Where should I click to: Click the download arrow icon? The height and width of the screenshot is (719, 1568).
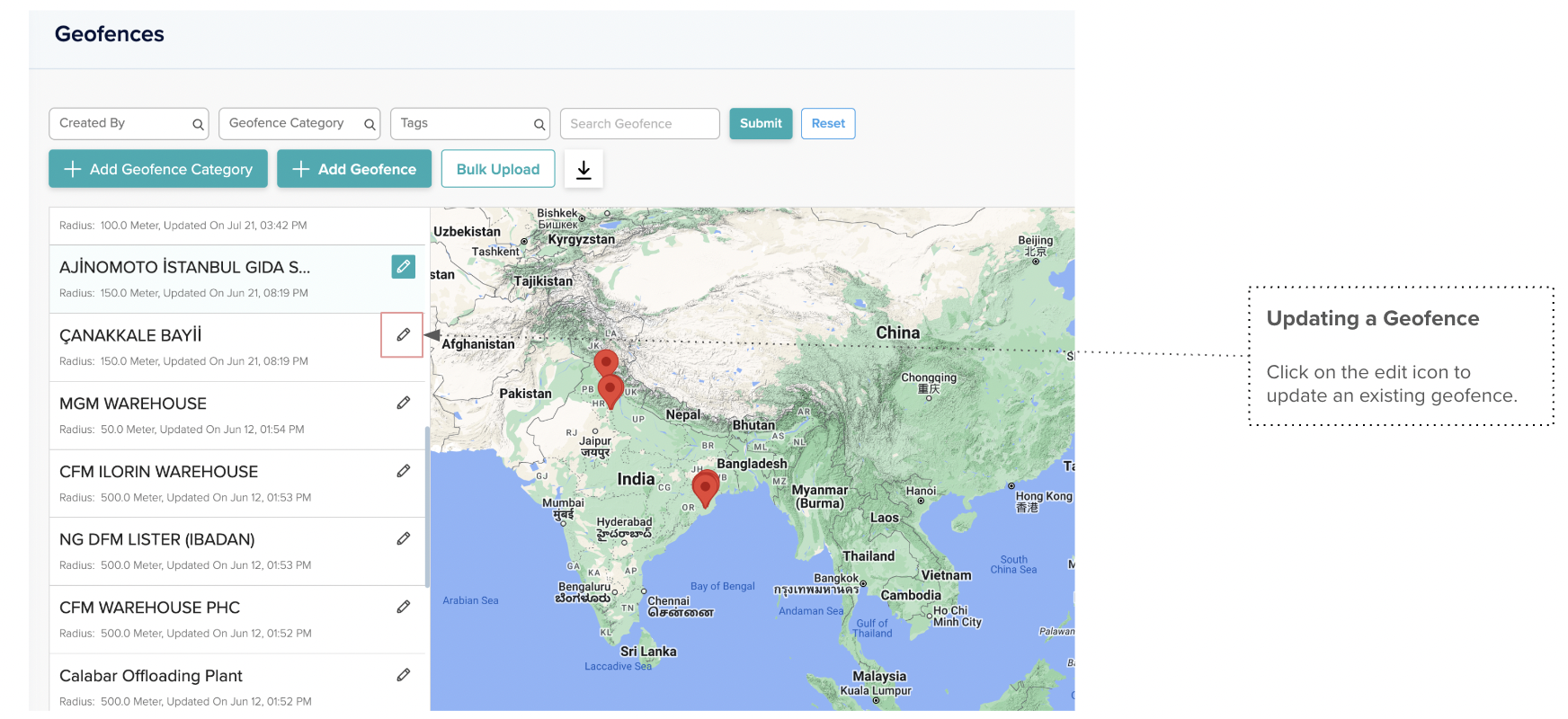(x=584, y=169)
